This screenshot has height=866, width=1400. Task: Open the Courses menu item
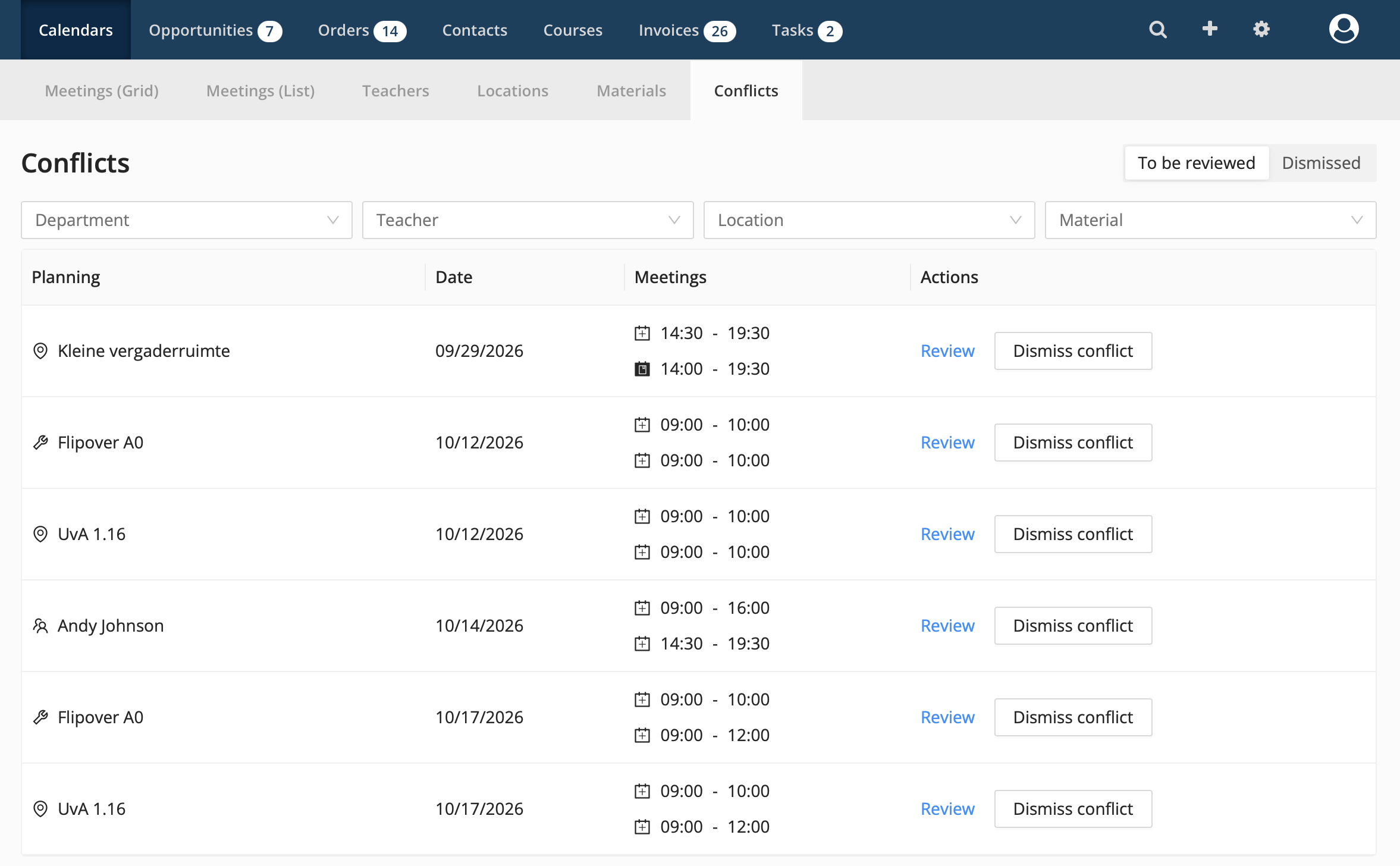coord(573,30)
